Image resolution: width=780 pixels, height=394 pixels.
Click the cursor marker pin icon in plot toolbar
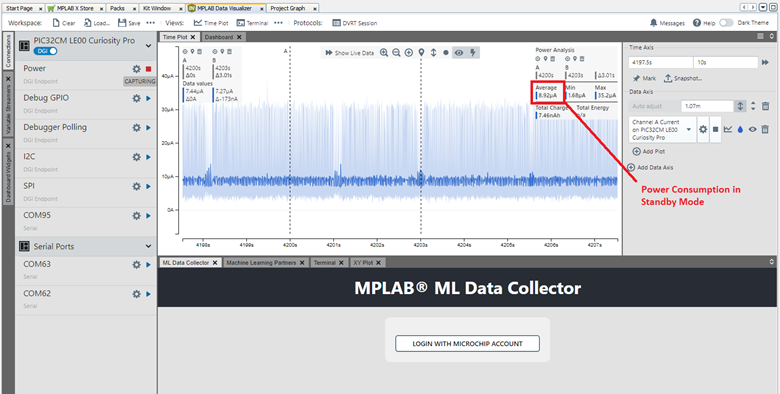click(421, 53)
